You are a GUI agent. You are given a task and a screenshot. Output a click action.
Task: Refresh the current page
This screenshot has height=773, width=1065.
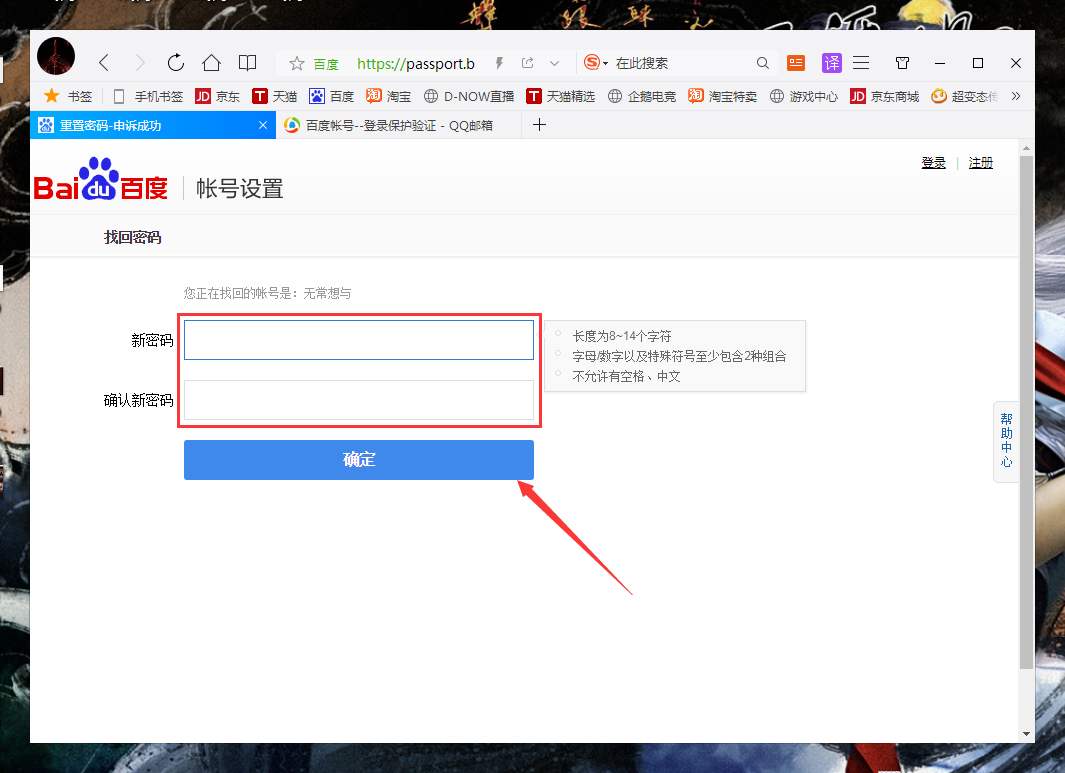click(175, 62)
